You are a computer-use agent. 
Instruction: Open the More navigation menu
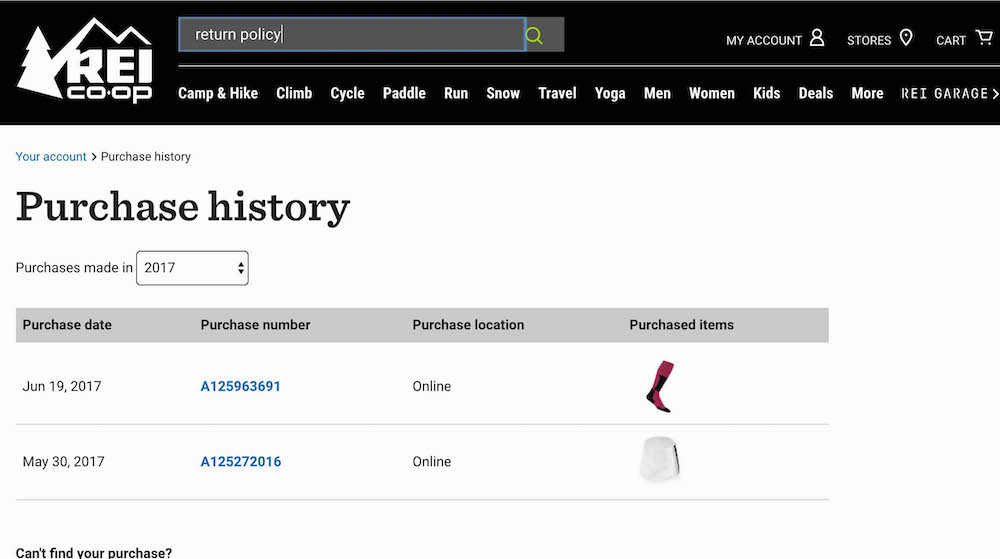click(867, 93)
